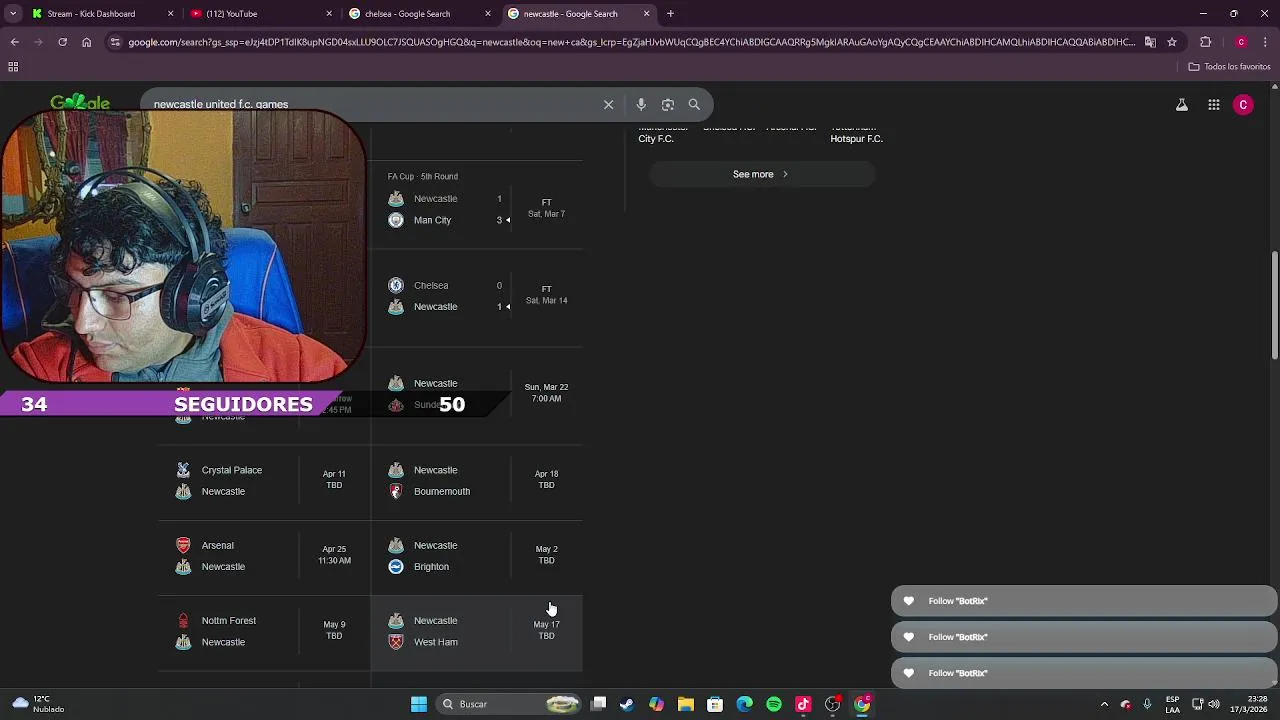Open the Arsenal vs Newcastle Apr 25 match
Screen dimensions: 1280x720
264,556
